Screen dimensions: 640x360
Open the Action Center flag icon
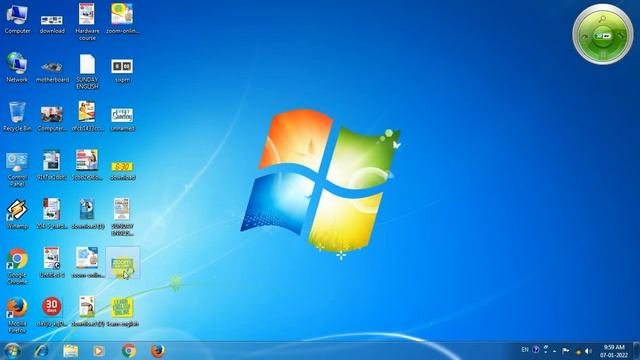[565, 351]
